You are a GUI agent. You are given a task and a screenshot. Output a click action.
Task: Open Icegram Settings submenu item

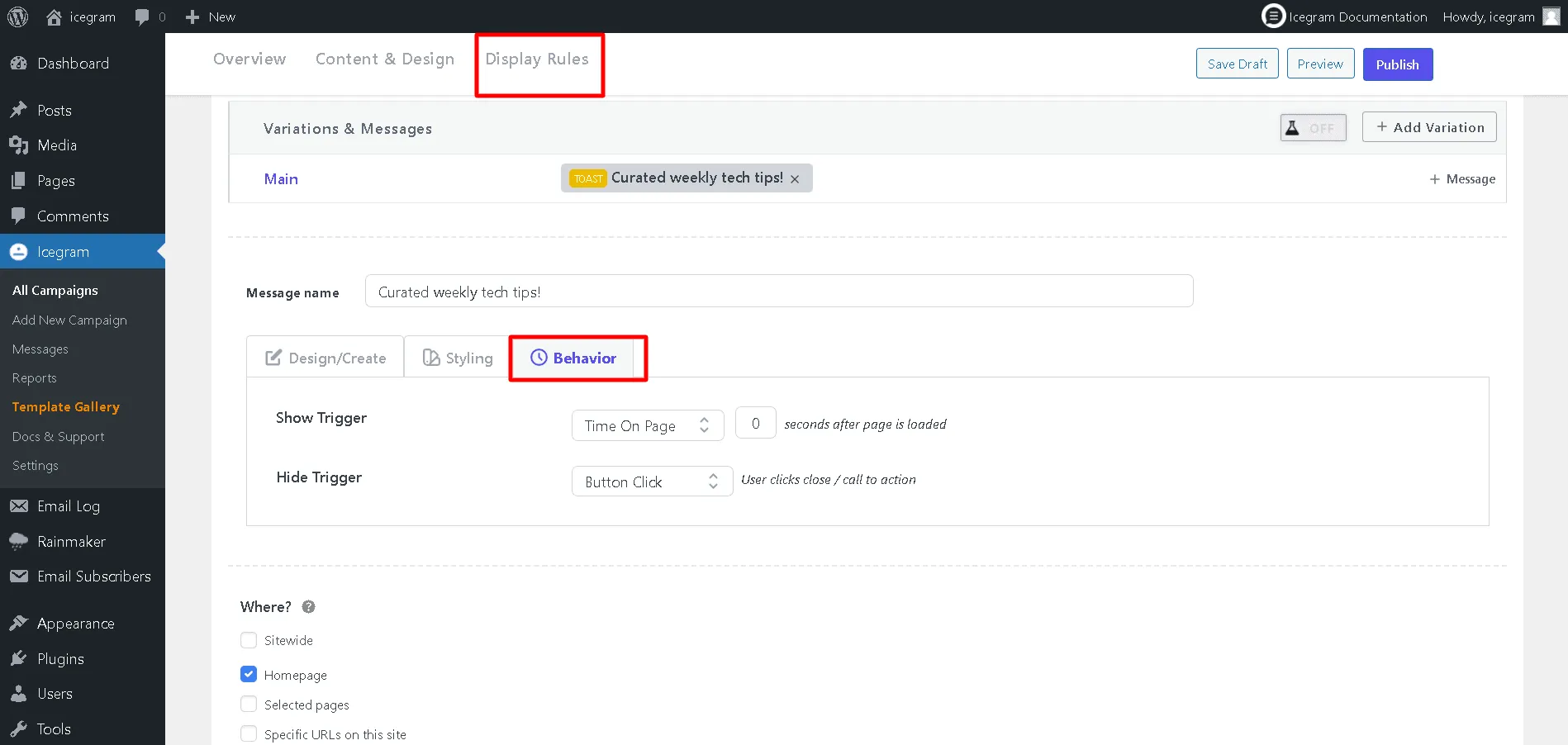(x=36, y=465)
